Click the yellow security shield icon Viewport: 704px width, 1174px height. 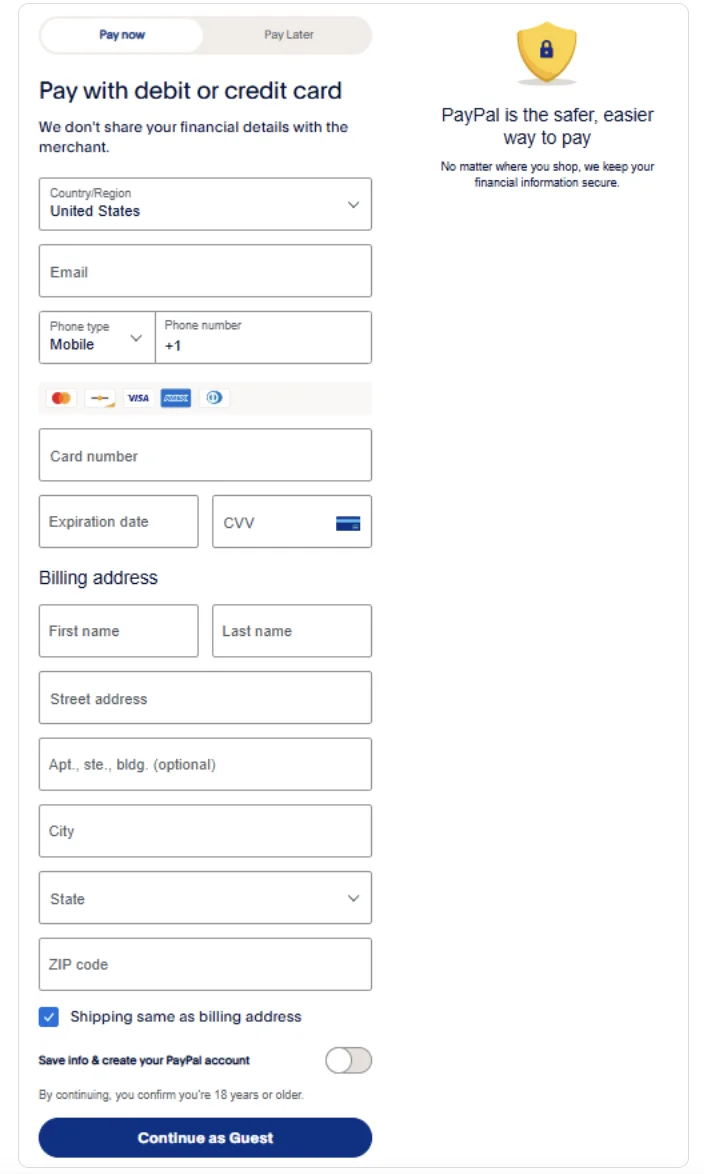tap(546, 53)
